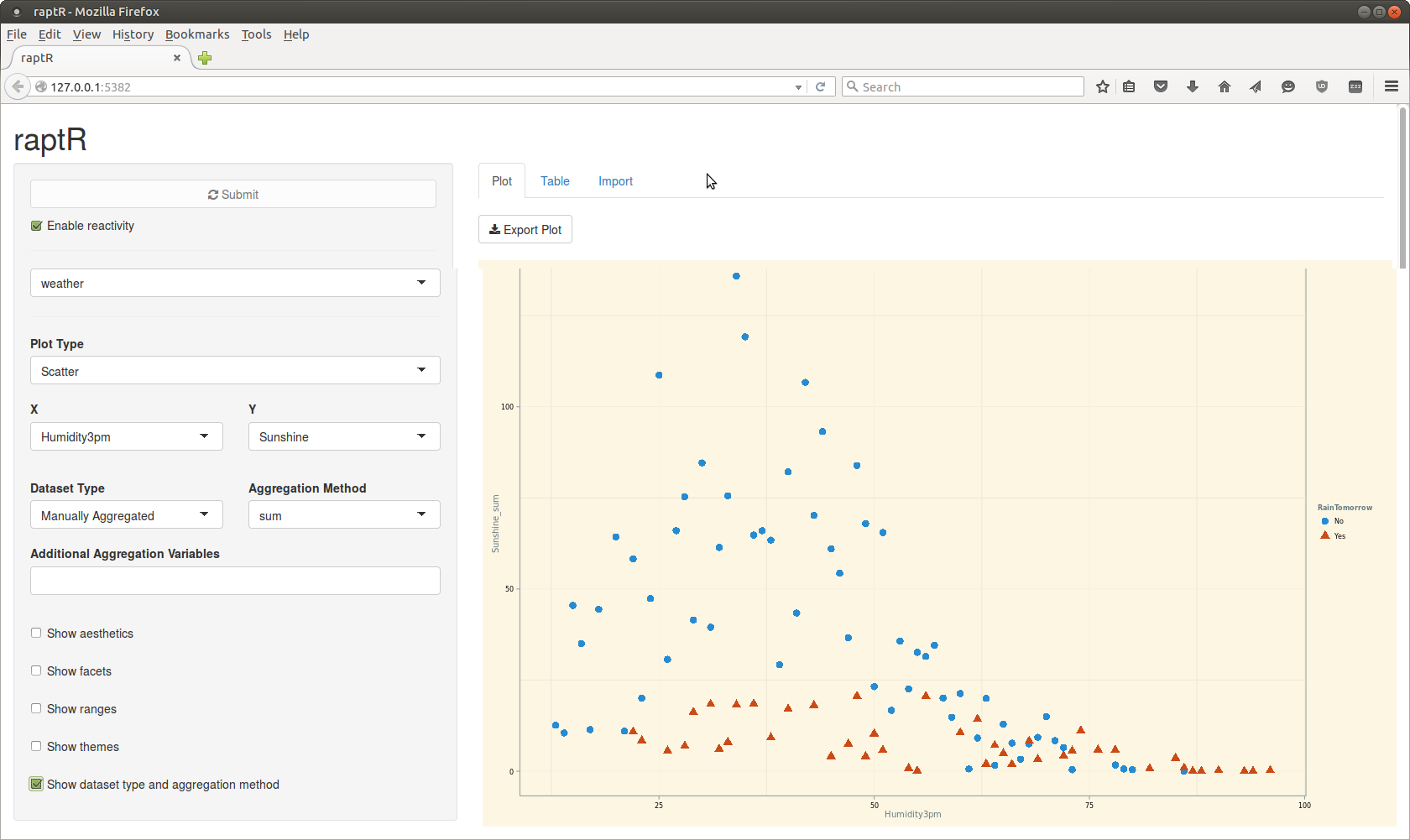Open the Bookmarks menu
The image size is (1410, 840).
(197, 34)
